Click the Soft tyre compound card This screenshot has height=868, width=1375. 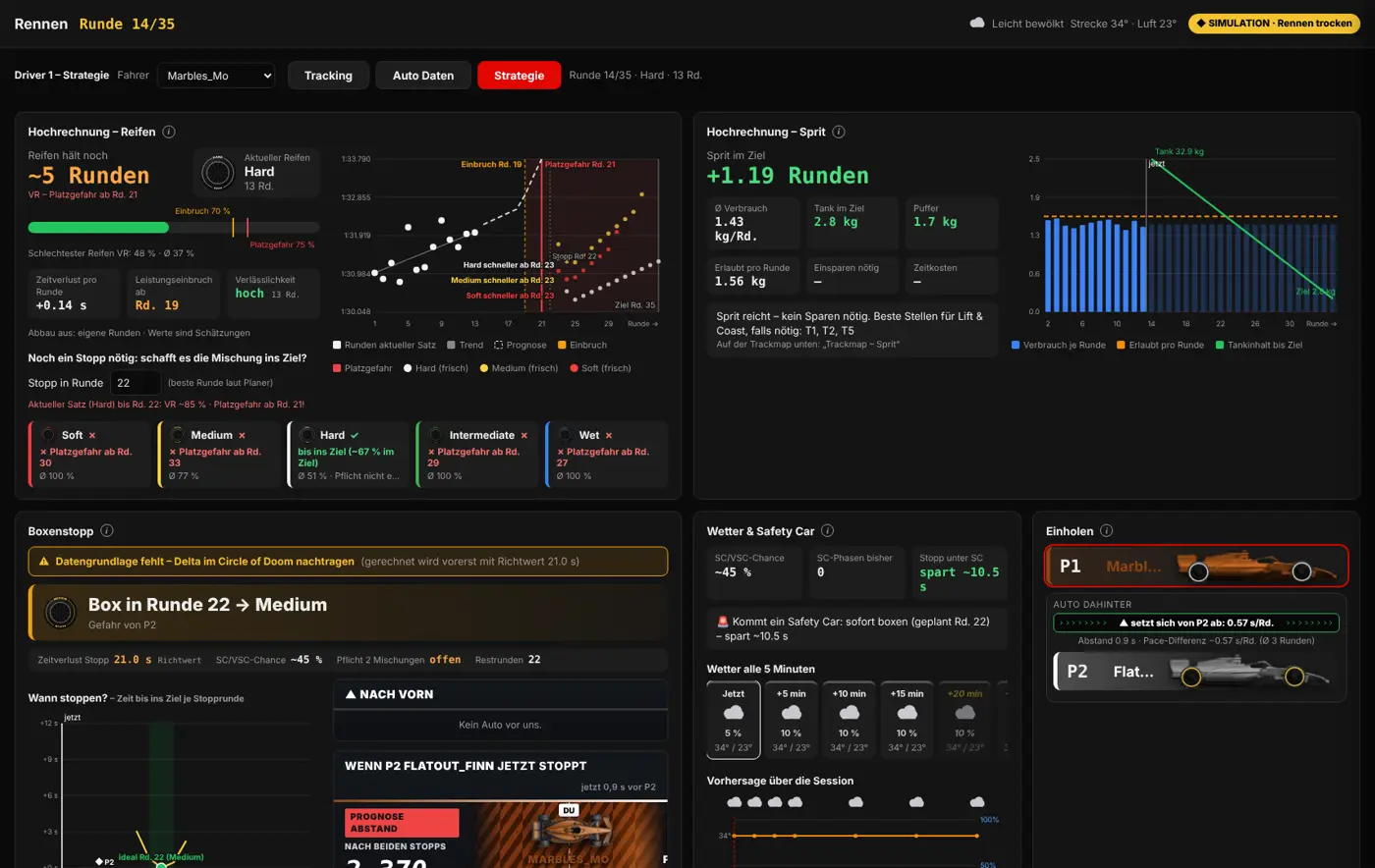pos(89,455)
